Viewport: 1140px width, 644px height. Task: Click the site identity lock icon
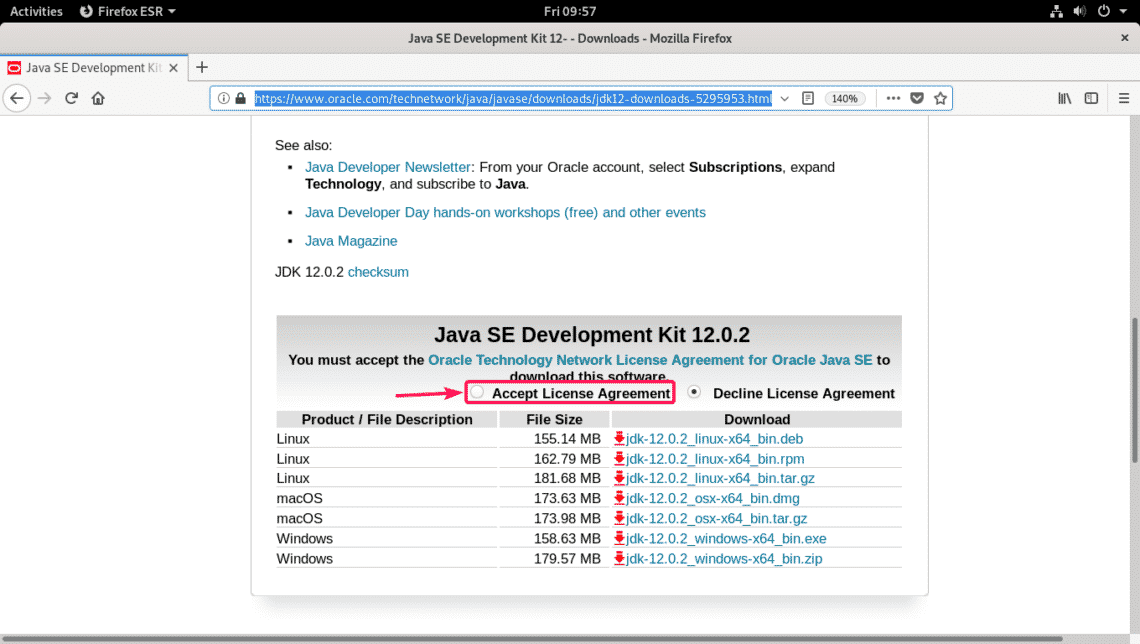point(240,98)
